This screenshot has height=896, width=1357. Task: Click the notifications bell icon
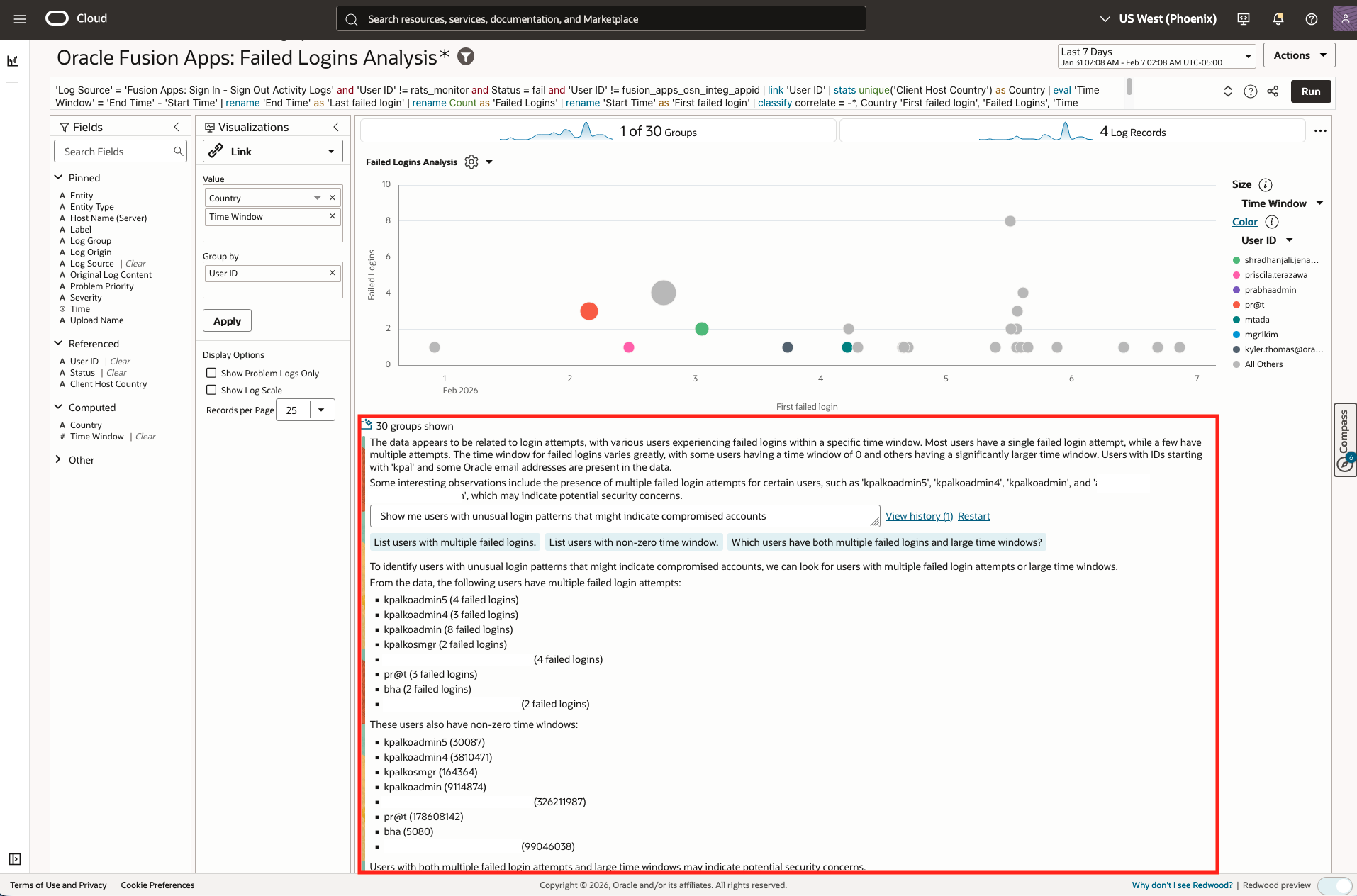[1278, 19]
